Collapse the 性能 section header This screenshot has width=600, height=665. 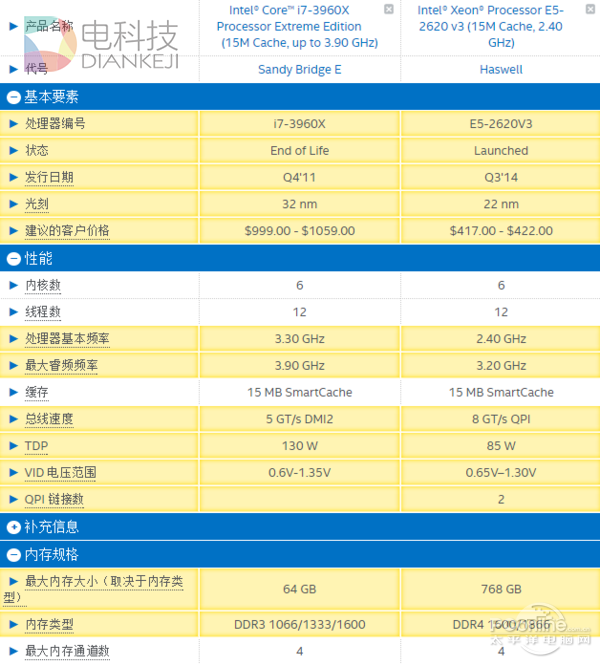pos(14,258)
